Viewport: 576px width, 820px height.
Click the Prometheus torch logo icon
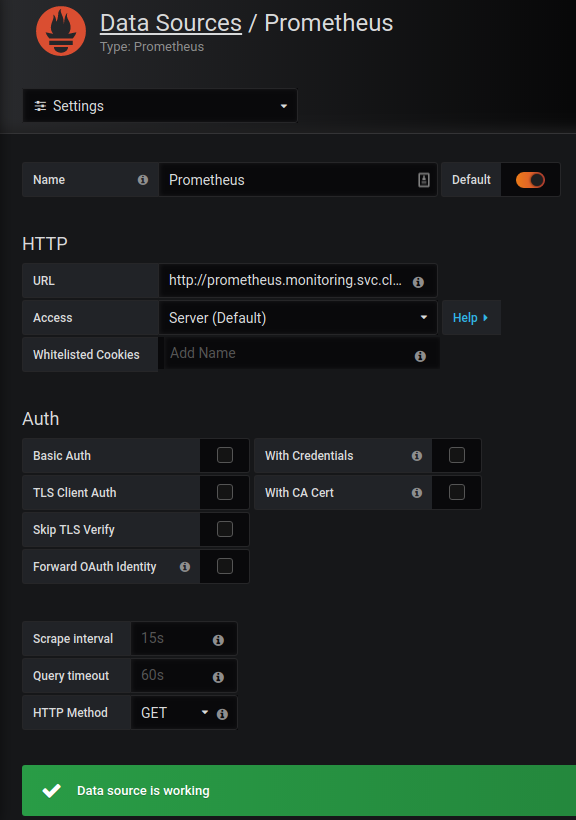pos(61,31)
